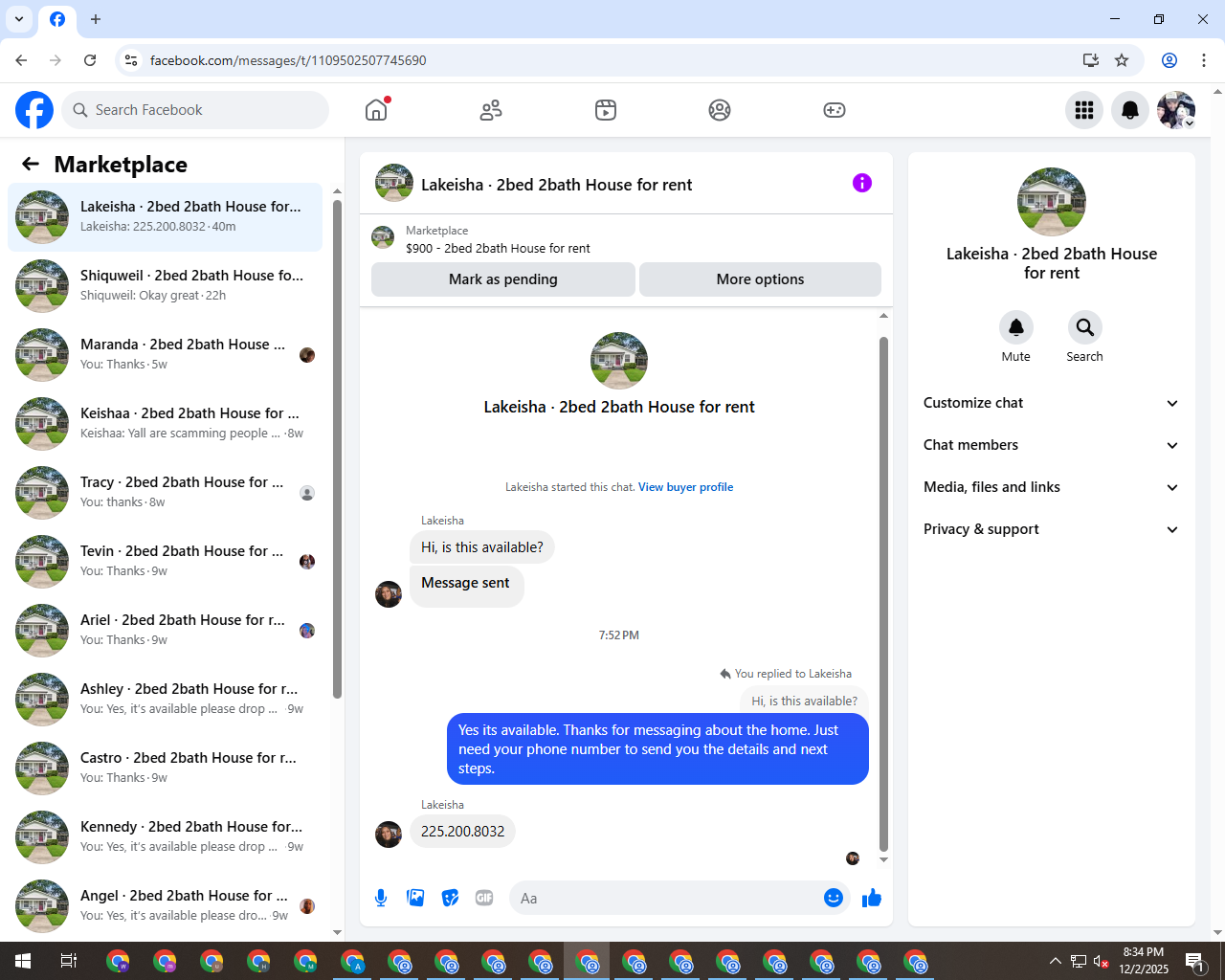Open new browser tab plus button

(96, 19)
